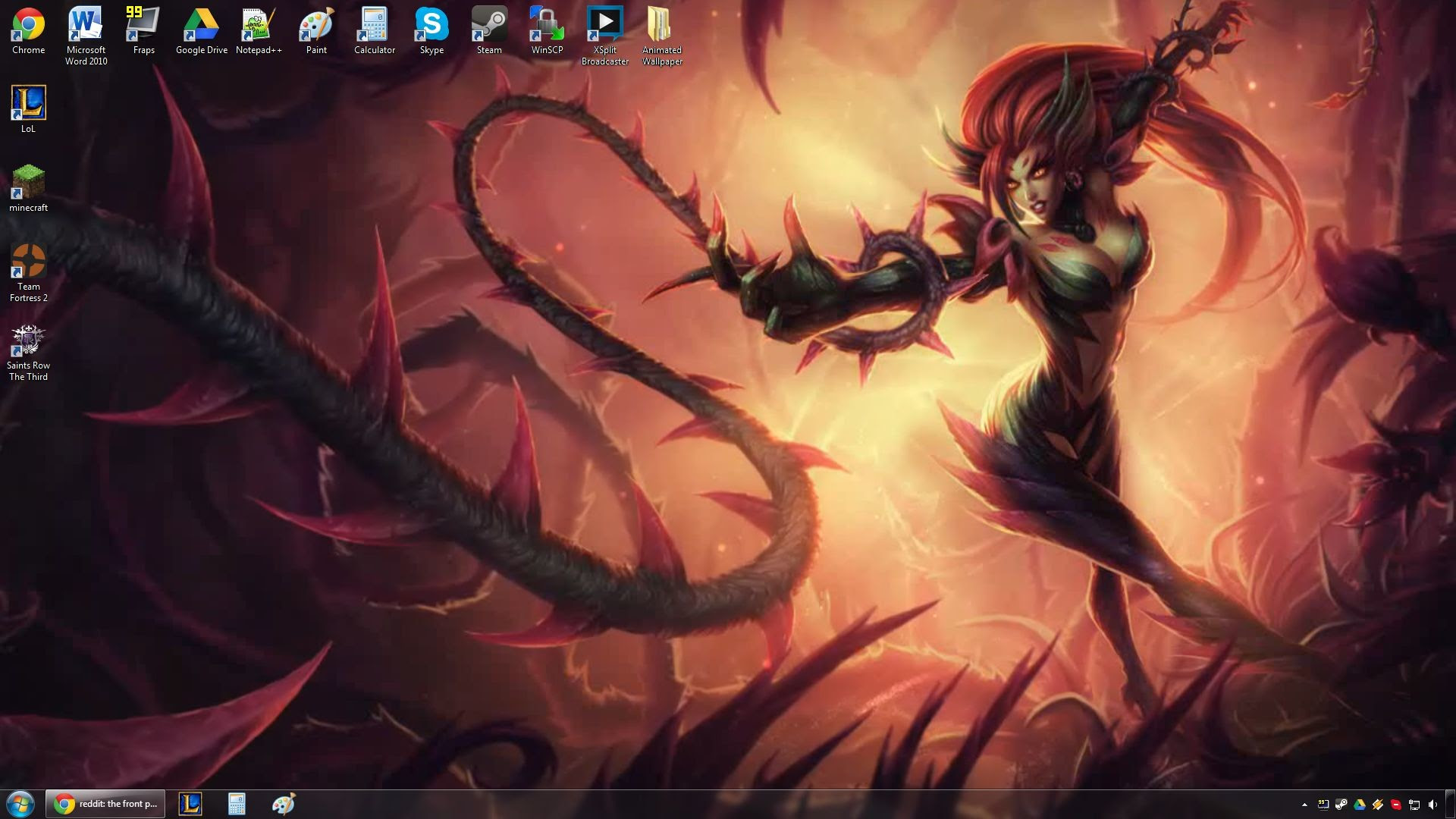This screenshot has height=819, width=1456.
Task: Open the Skype desktop shortcut
Action: tap(431, 26)
